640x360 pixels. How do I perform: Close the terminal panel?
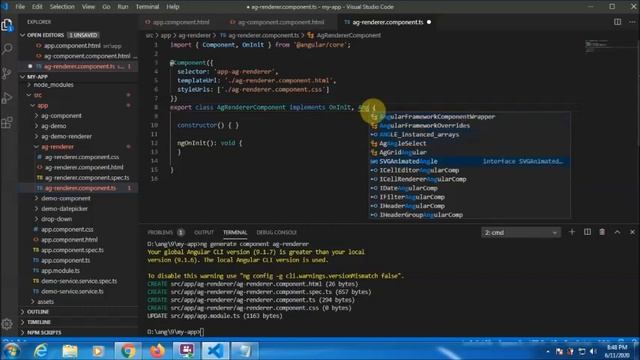(632, 232)
